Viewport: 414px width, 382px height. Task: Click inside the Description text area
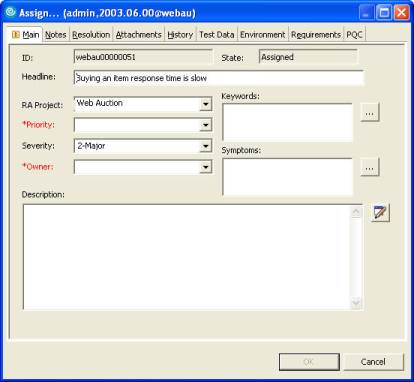pyautogui.click(x=187, y=257)
